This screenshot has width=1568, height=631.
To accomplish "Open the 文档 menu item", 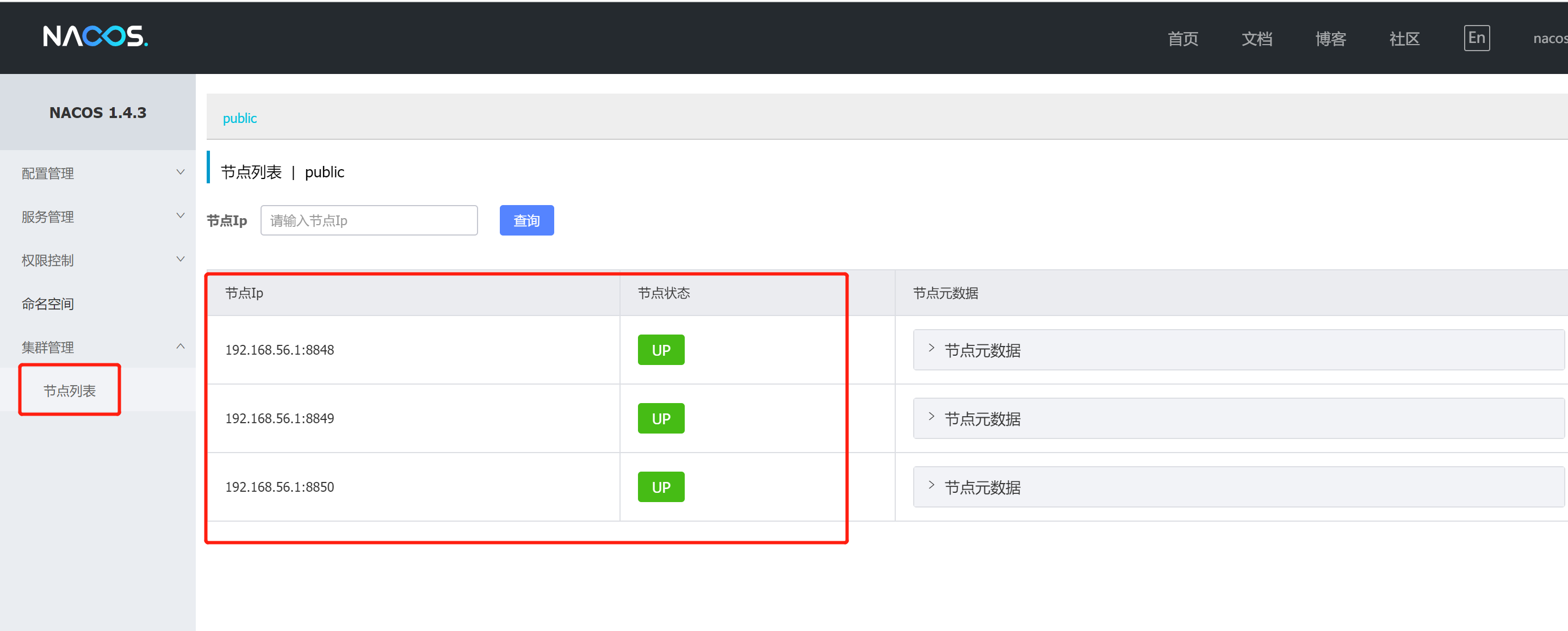I will pos(1256,39).
